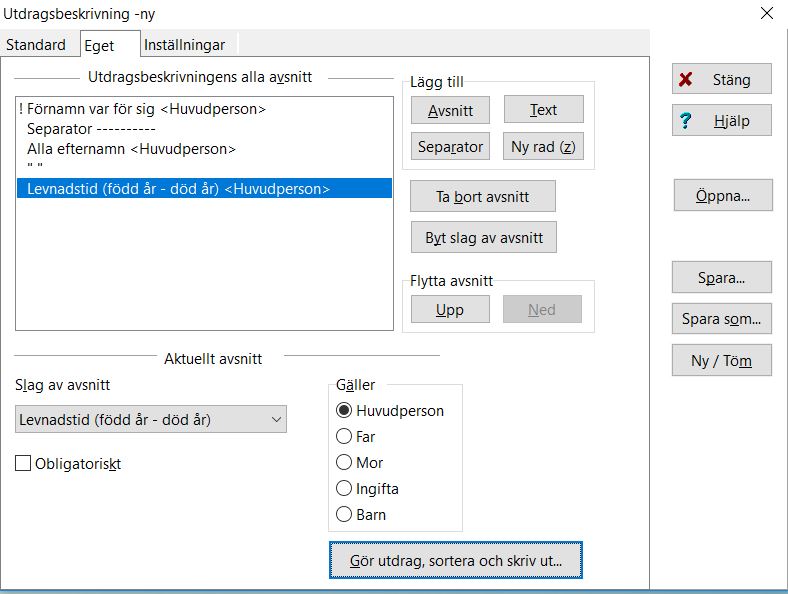The image size is (788, 594).
Task: Enable the Obligatoriskt checkbox
Action: [x=24, y=464]
